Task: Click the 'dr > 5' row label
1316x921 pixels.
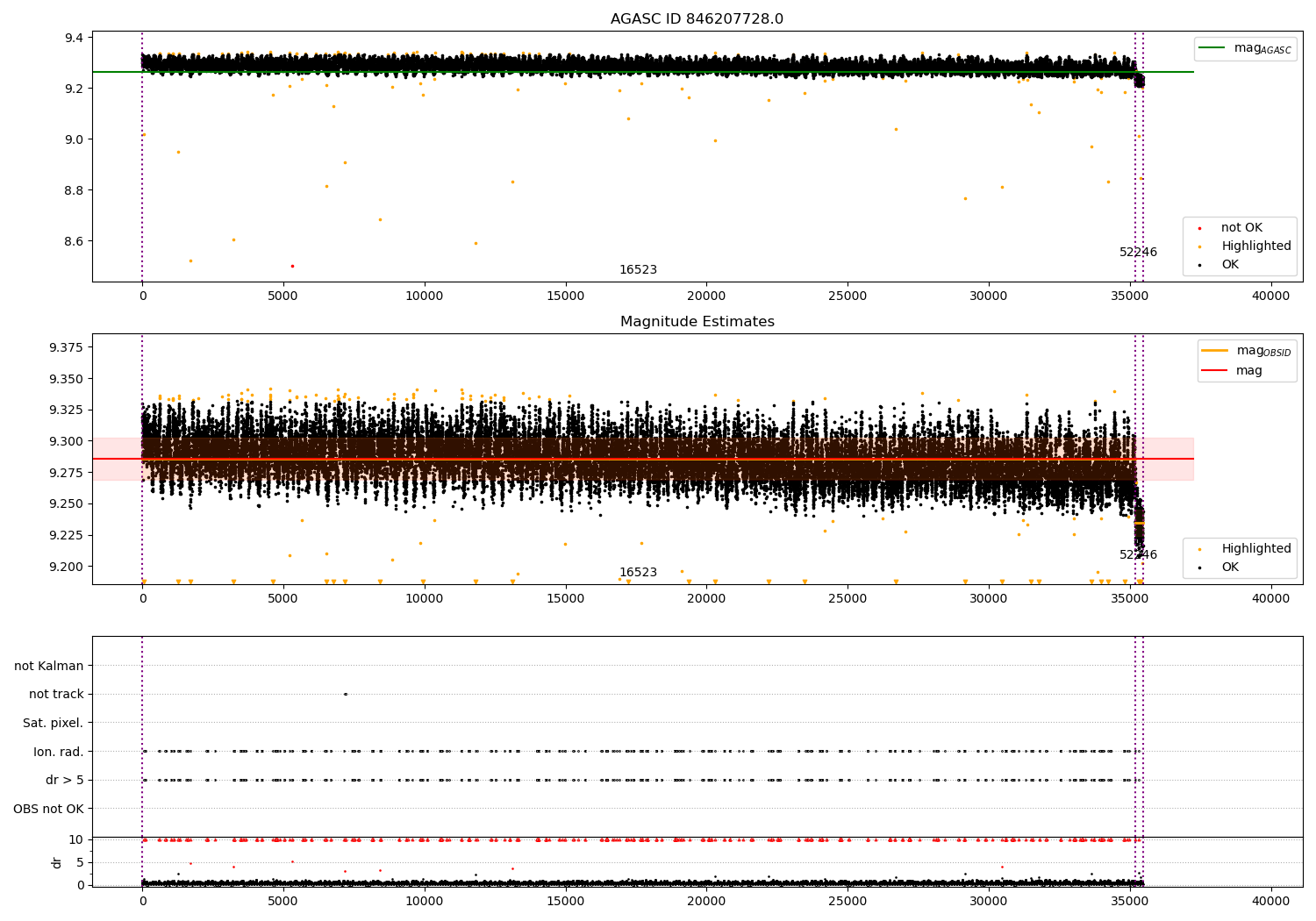Action: 64,780
